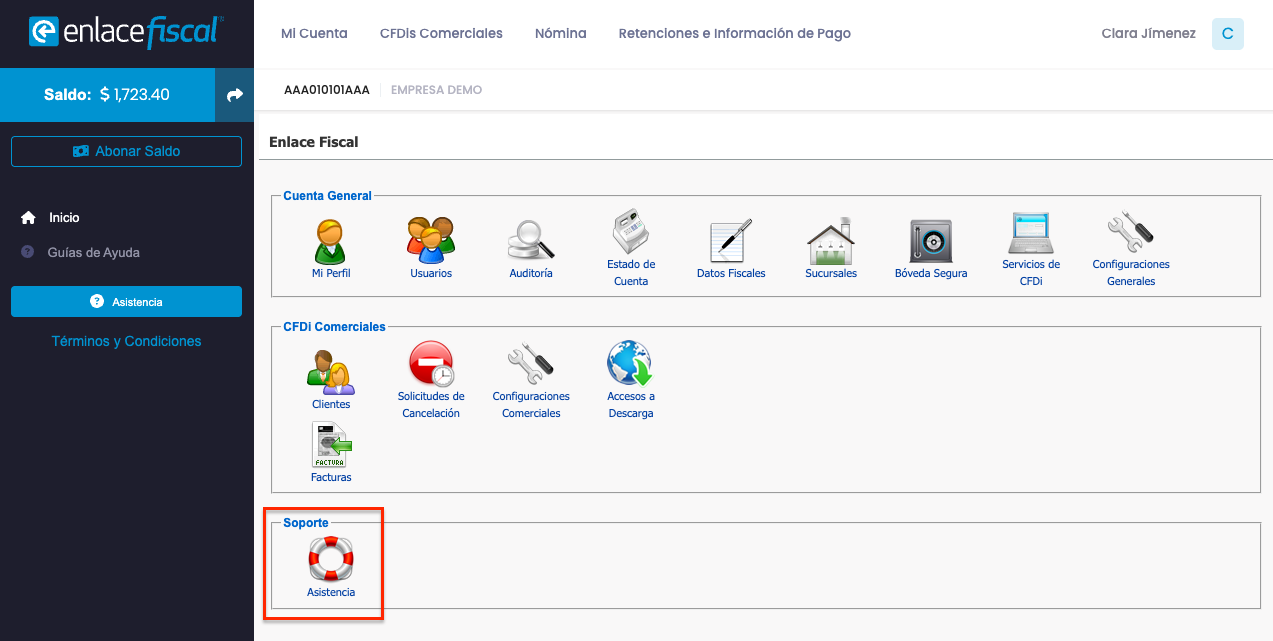This screenshot has height=641, width=1273.
Task: Click the Facturas text label
Action: [331, 477]
